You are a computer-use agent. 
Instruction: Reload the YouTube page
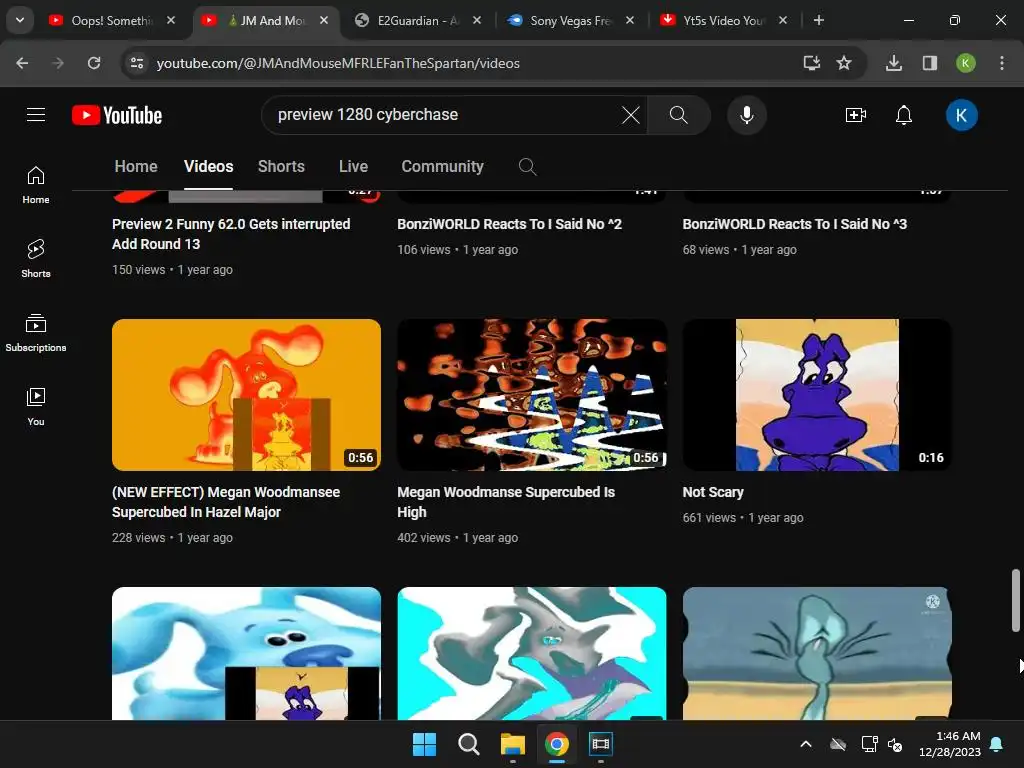pyautogui.click(x=94, y=63)
